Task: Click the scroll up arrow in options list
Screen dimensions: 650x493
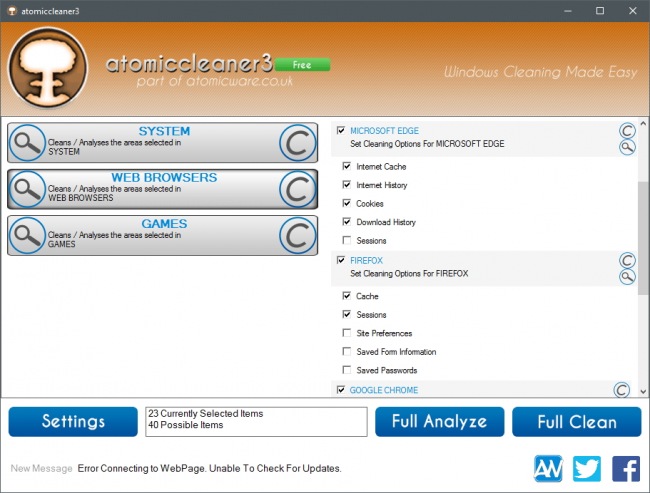Action: (x=643, y=124)
